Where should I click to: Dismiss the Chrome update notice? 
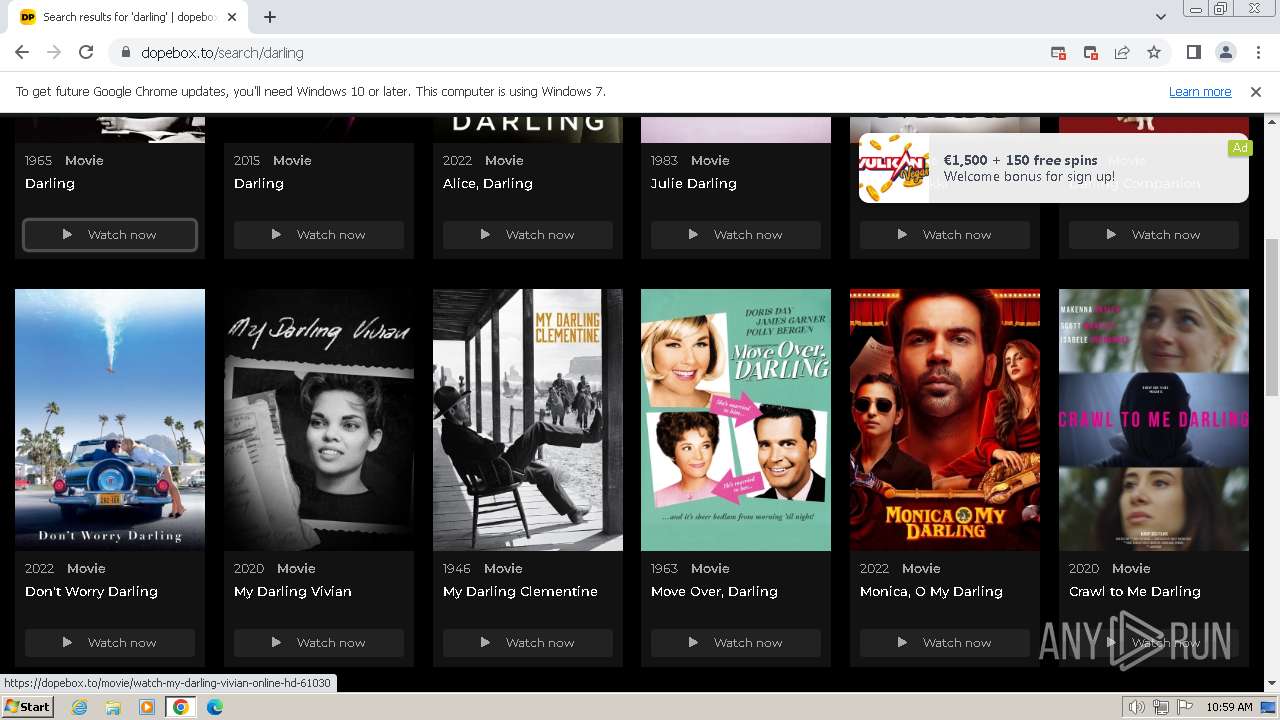click(x=1256, y=91)
